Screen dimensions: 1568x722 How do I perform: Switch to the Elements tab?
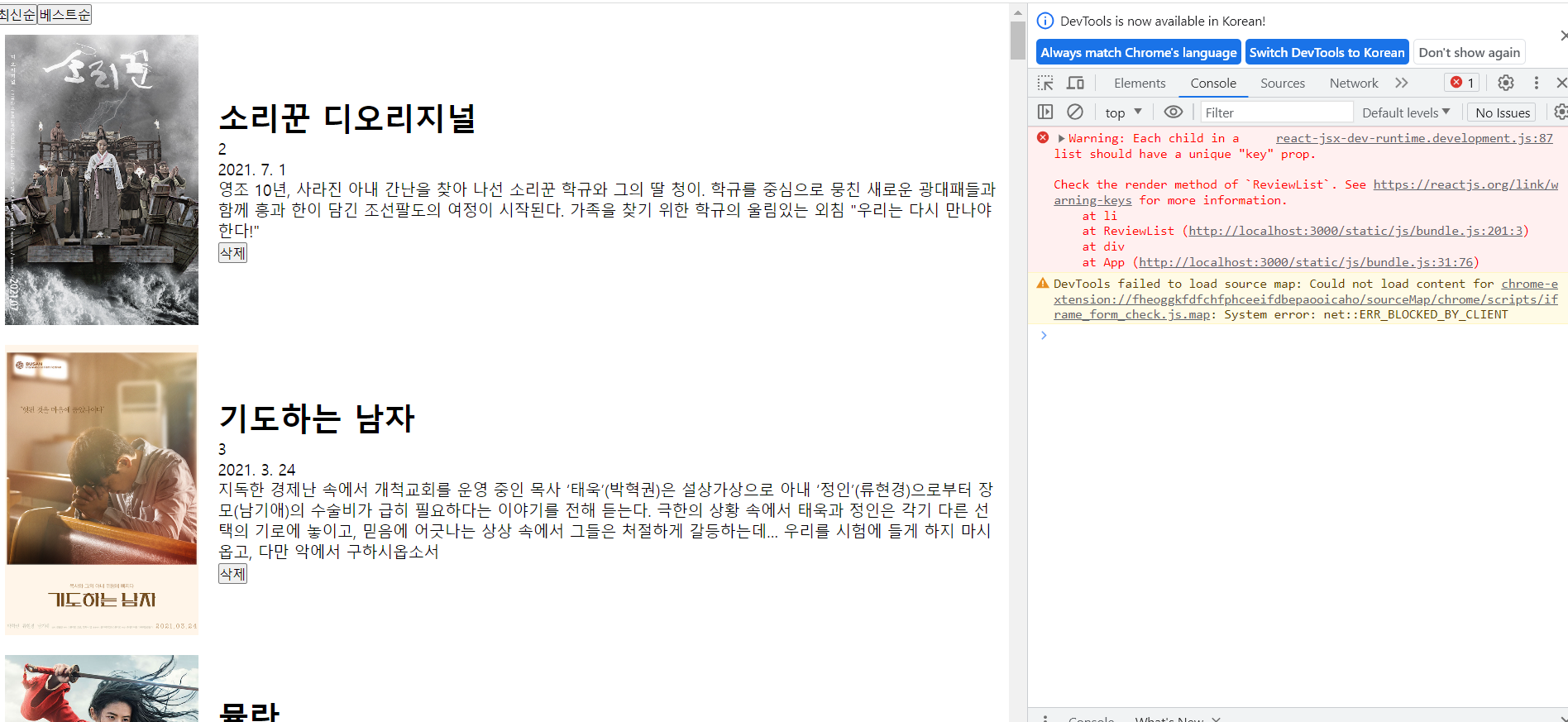1140,83
